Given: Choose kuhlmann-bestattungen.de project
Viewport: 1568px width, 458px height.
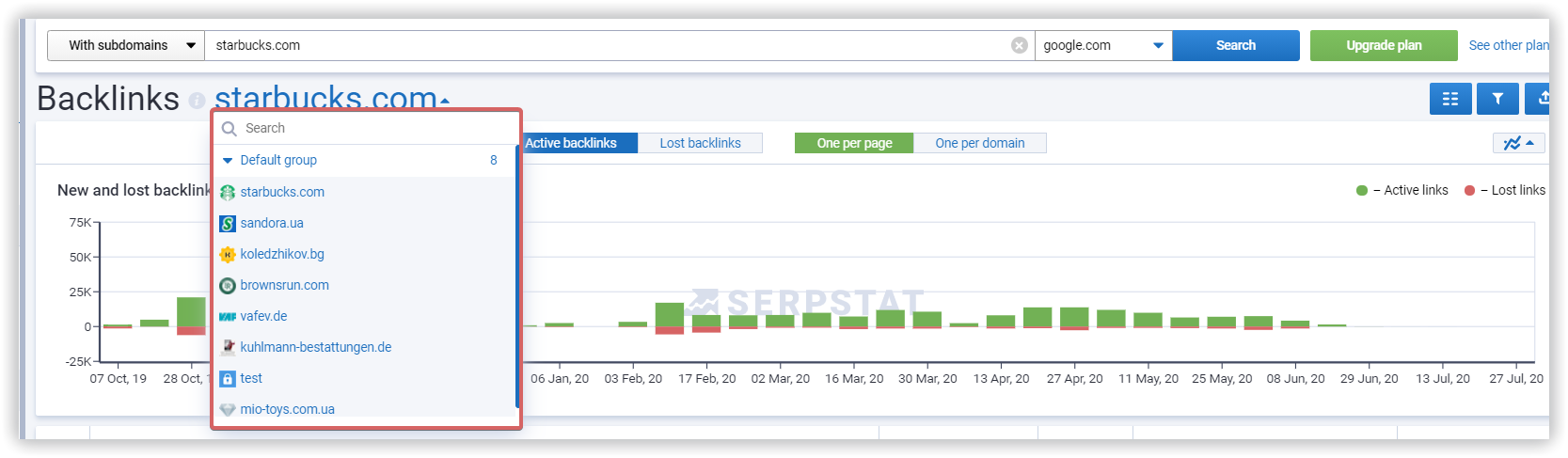Looking at the screenshot, I should 316,347.
